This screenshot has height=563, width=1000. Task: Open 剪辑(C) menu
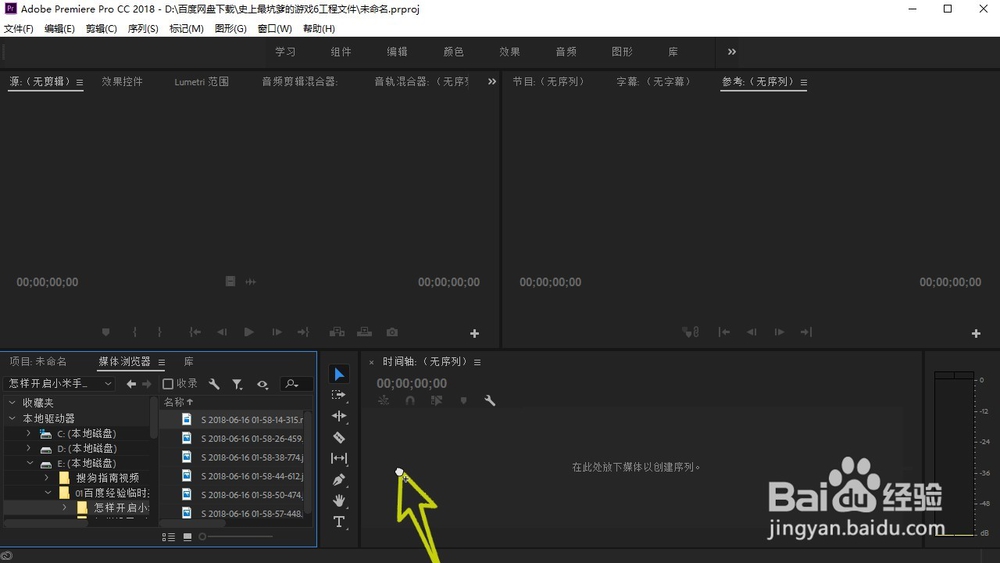pos(101,29)
